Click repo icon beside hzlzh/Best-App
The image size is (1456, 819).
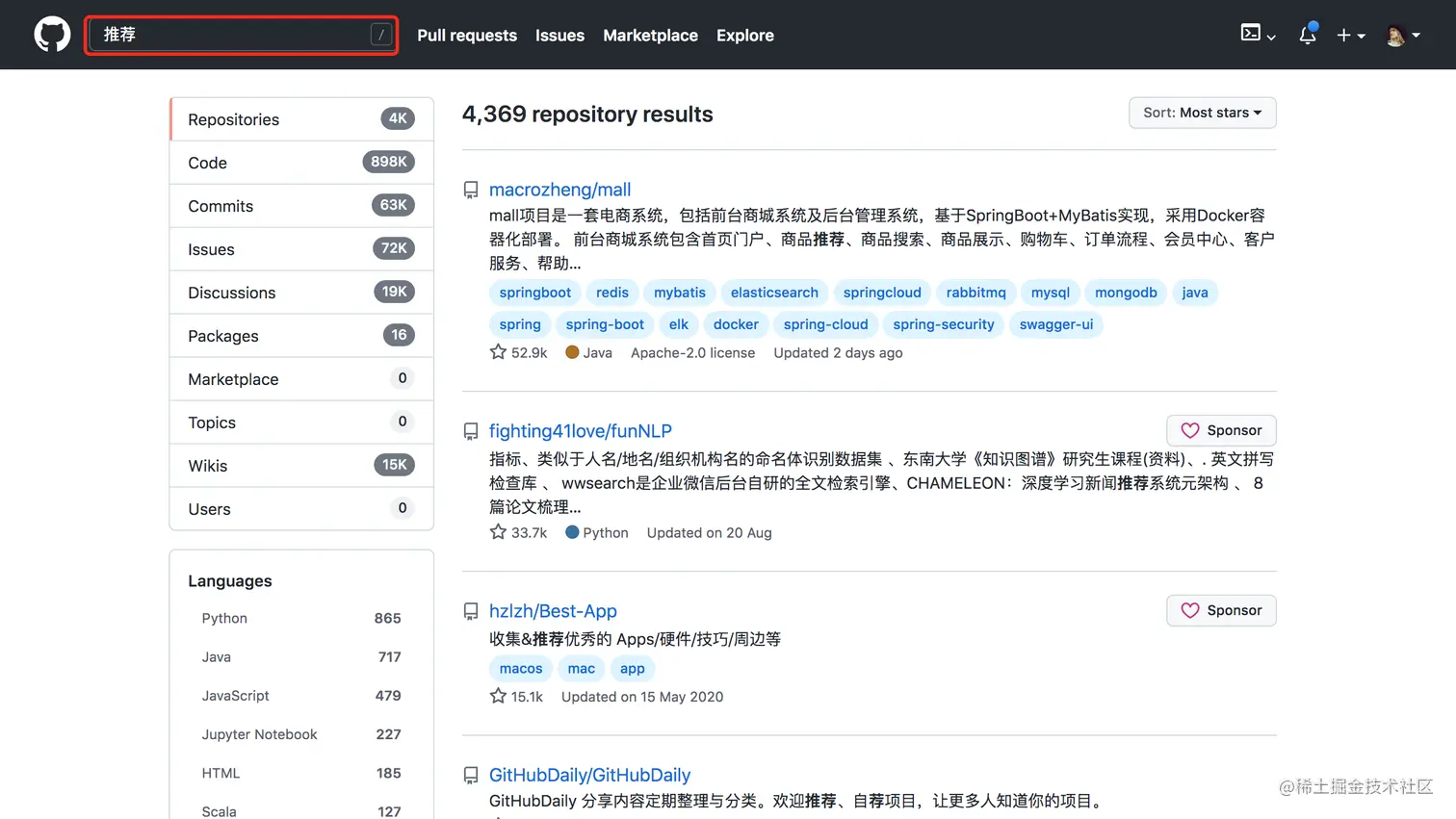pos(471,611)
